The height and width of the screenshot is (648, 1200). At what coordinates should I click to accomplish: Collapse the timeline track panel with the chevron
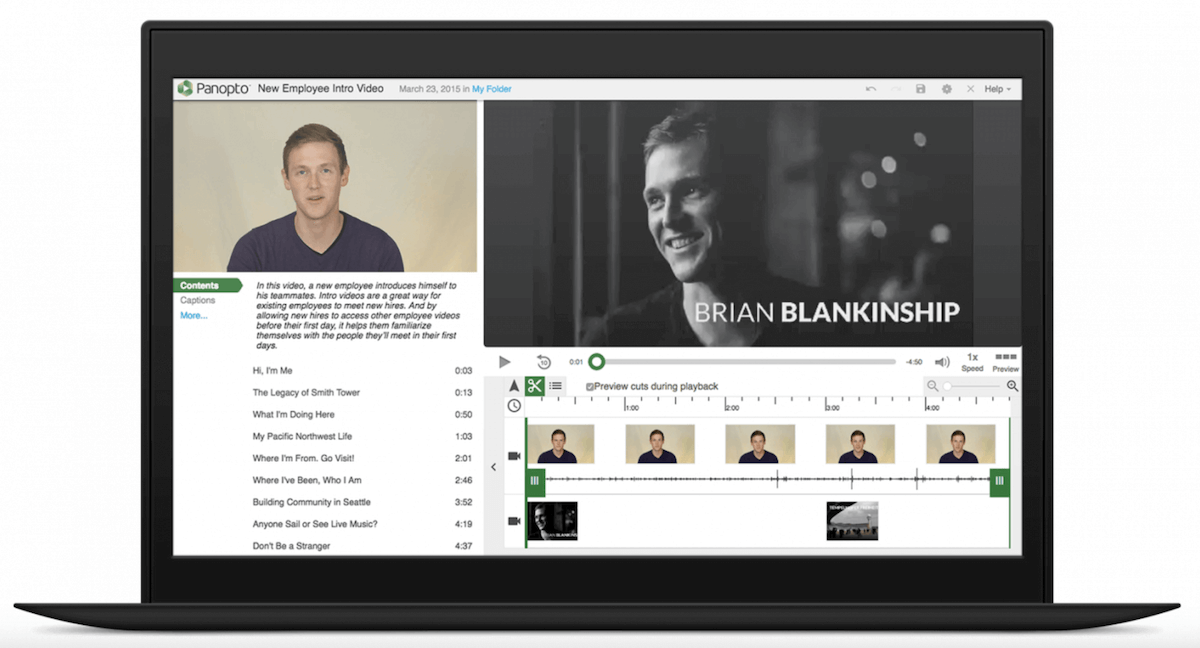(493, 466)
